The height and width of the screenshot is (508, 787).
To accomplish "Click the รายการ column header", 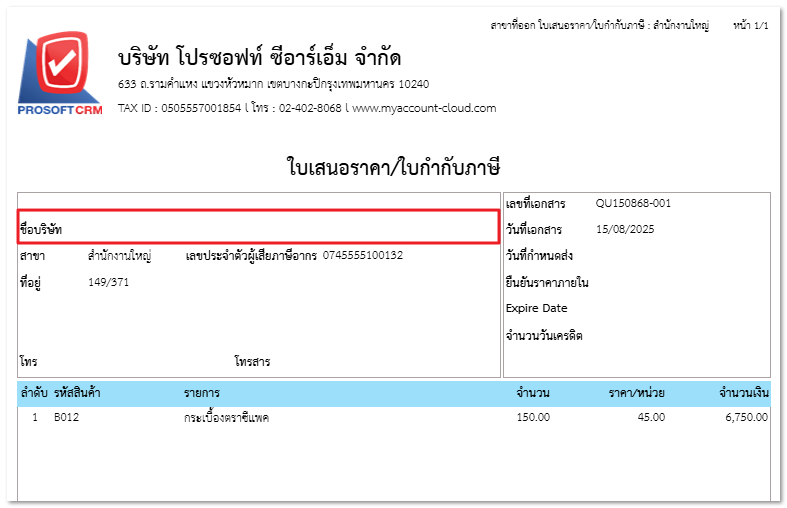I will (x=201, y=393).
